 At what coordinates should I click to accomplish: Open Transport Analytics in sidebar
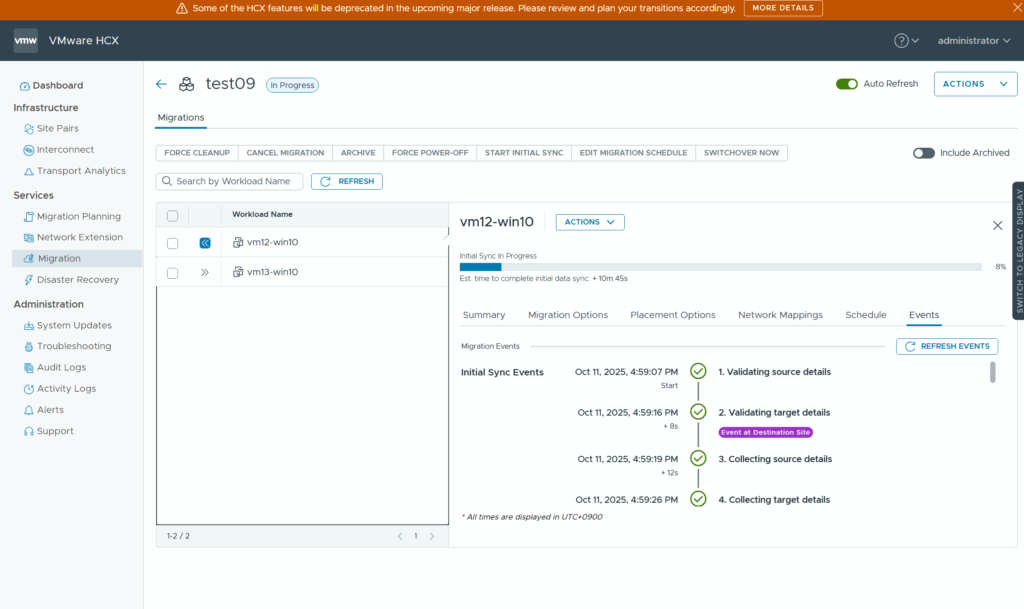pyautogui.click(x=80, y=171)
